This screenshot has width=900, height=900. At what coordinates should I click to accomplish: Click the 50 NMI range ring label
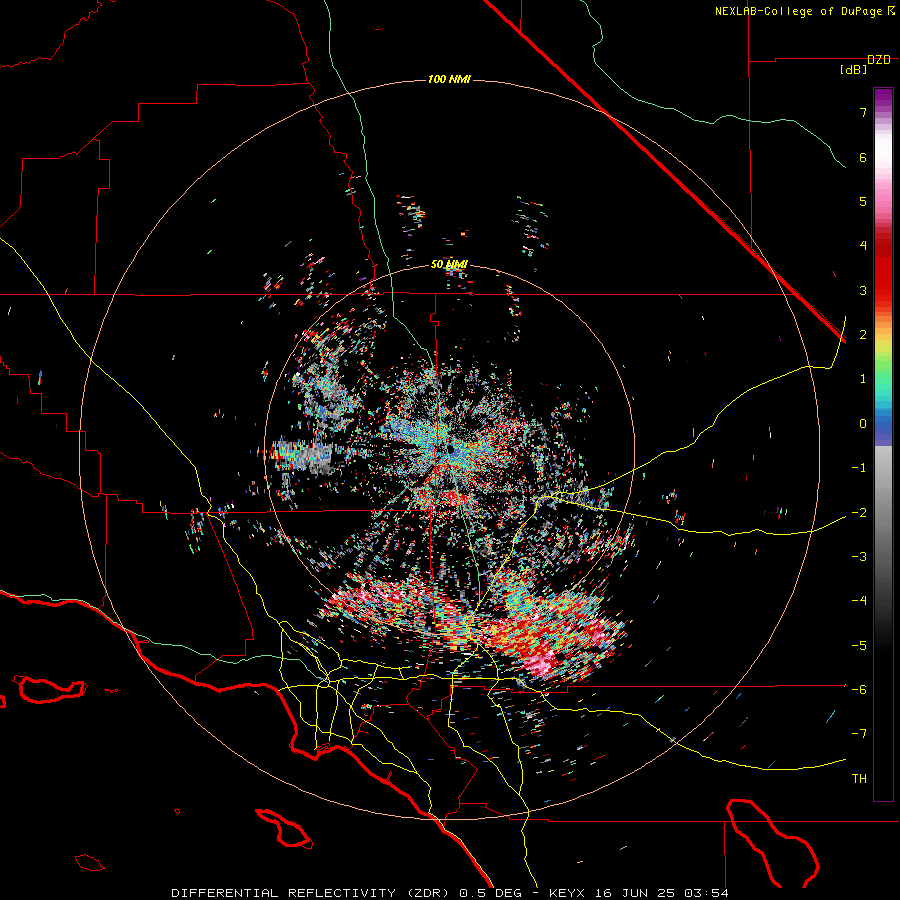[449, 265]
